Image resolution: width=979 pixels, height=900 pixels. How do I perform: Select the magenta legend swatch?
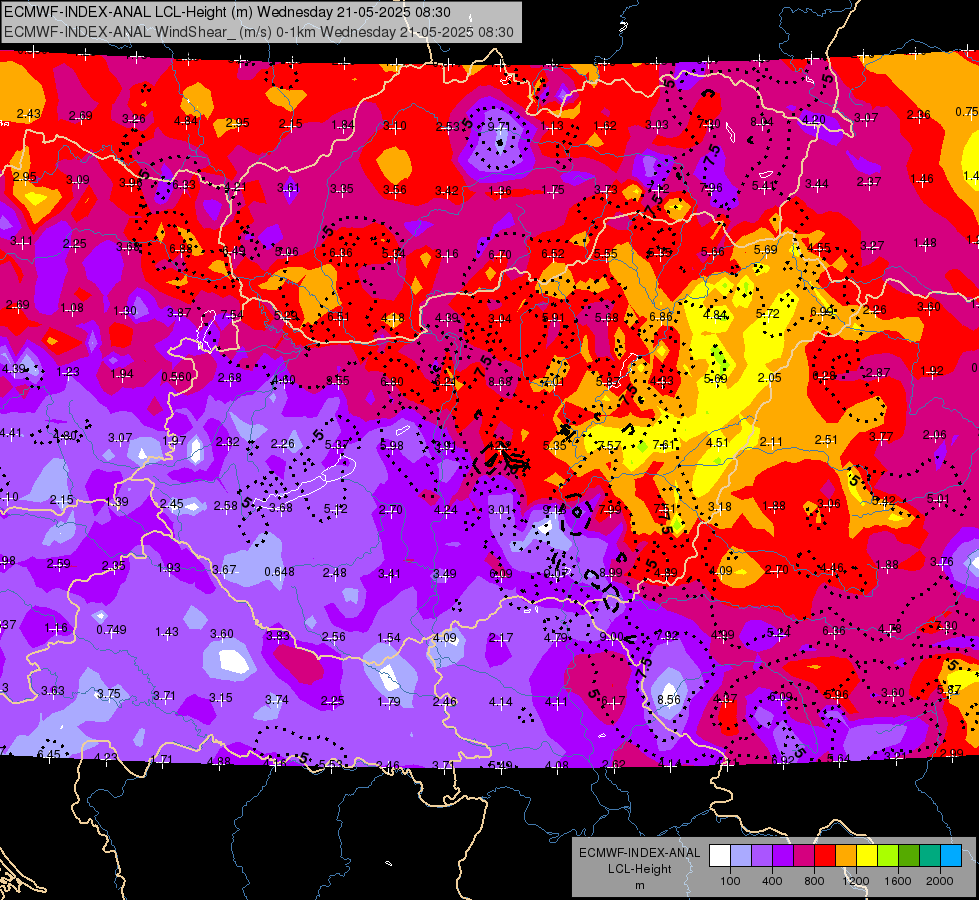(x=804, y=856)
